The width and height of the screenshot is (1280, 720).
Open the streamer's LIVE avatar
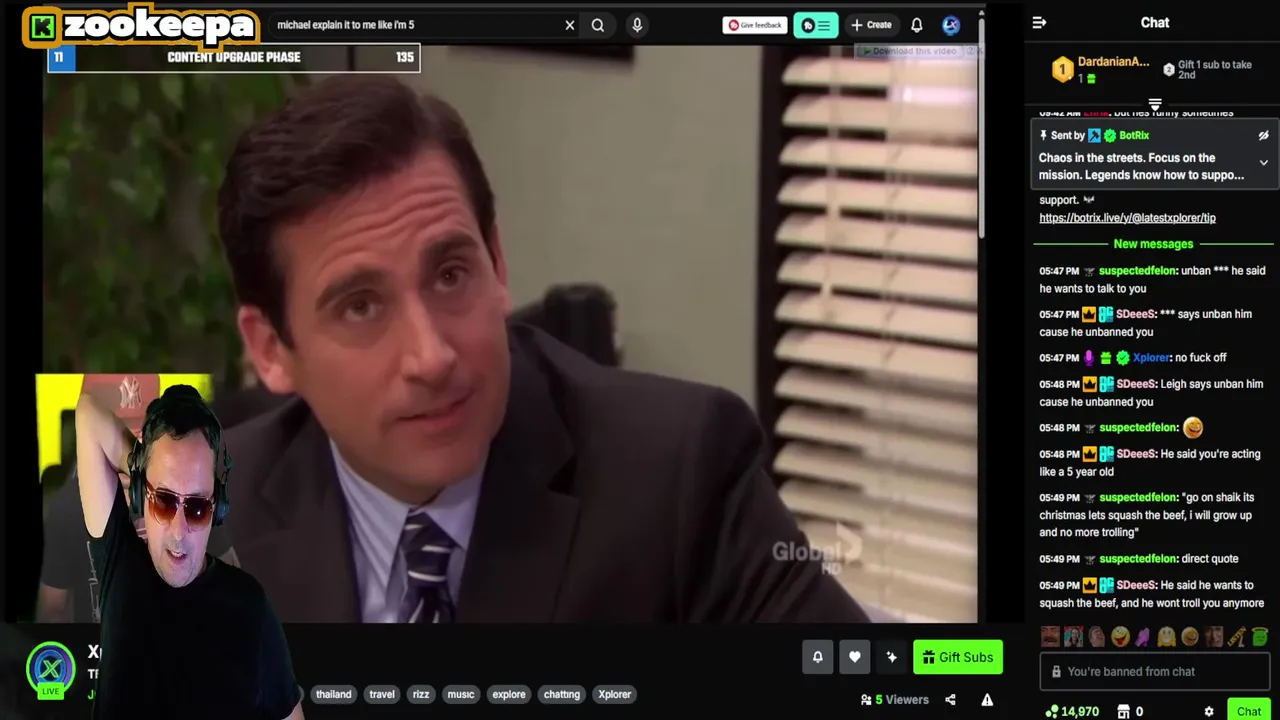(x=50, y=670)
